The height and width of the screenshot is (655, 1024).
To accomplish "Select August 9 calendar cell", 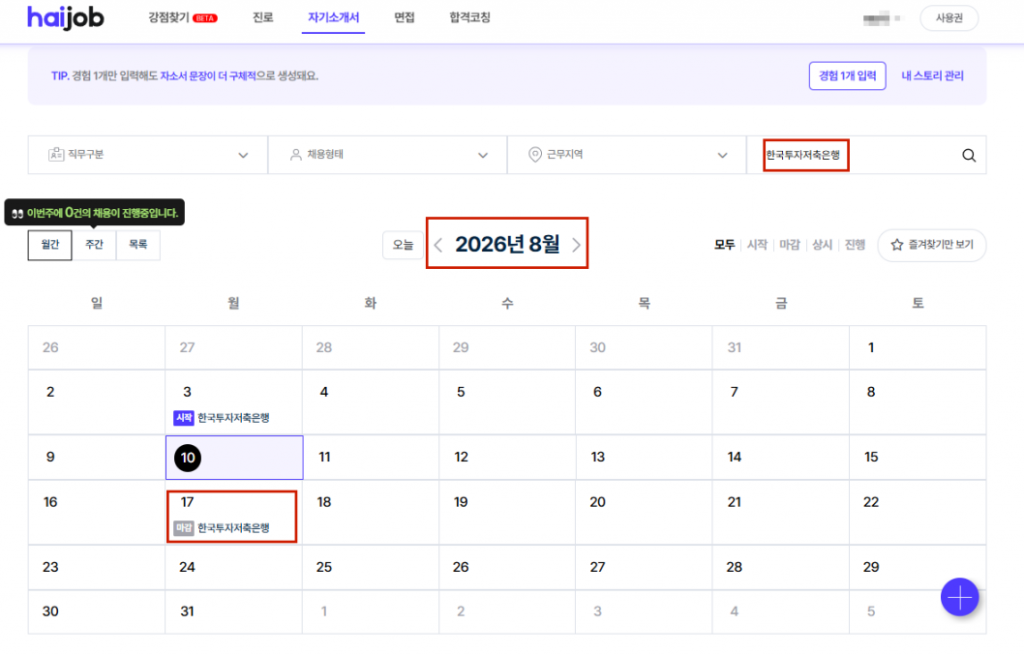I will click(97, 457).
